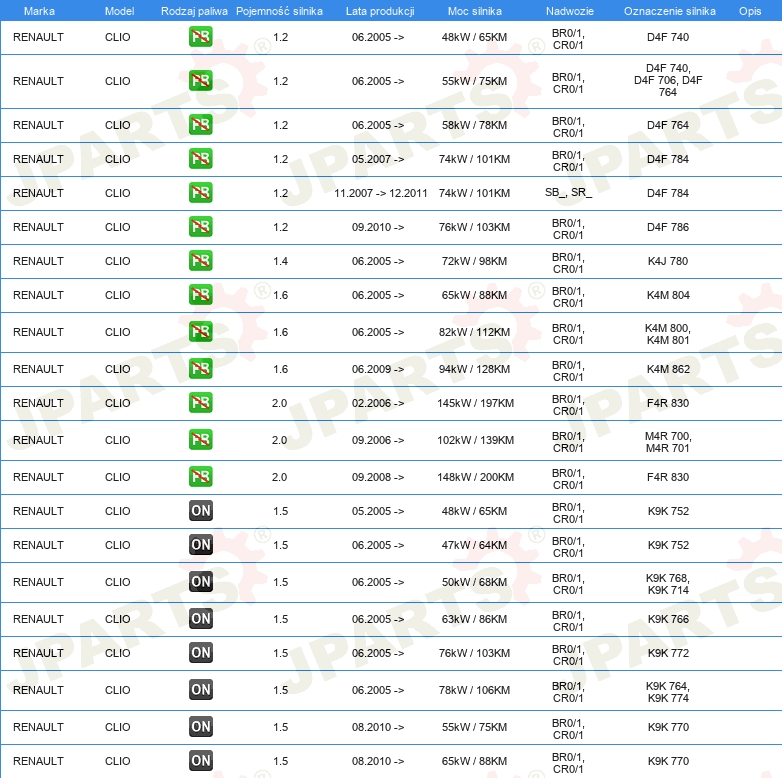Click the diesel ON icon in the 47kW / 64KM row
This screenshot has height=778, width=782.
click(x=201, y=545)
